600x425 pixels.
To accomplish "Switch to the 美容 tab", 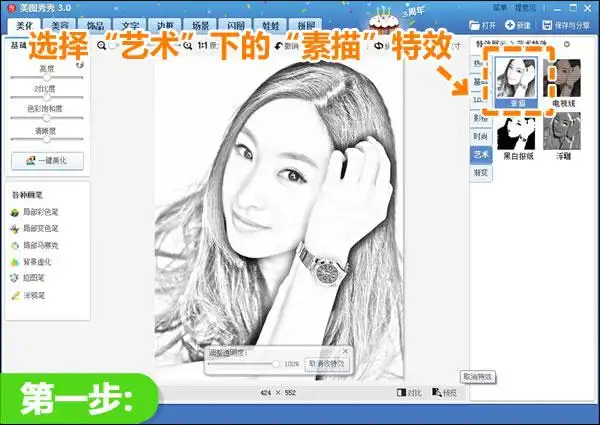I will (60, 25).
